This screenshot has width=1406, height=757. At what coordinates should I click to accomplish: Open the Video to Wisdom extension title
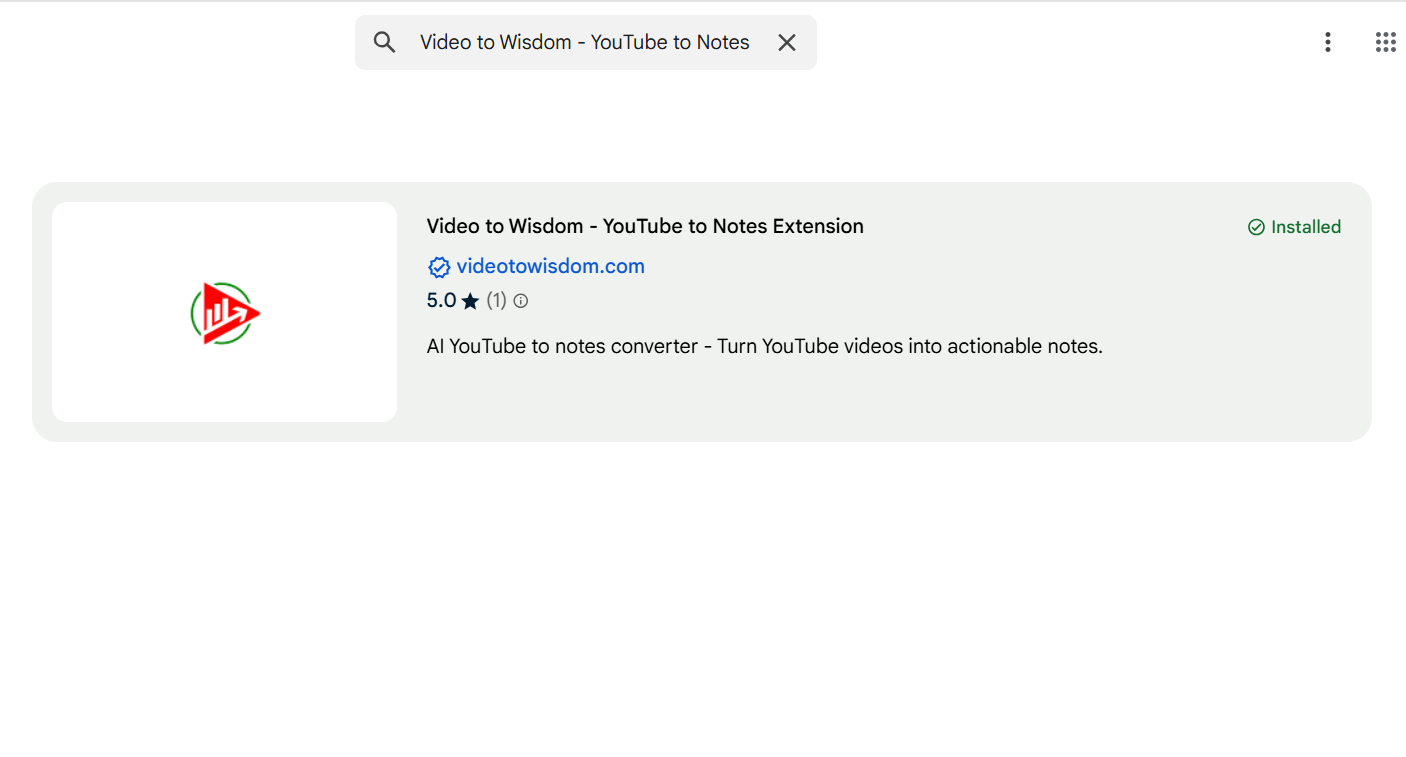pyautogui.click(x=645, y=226)
